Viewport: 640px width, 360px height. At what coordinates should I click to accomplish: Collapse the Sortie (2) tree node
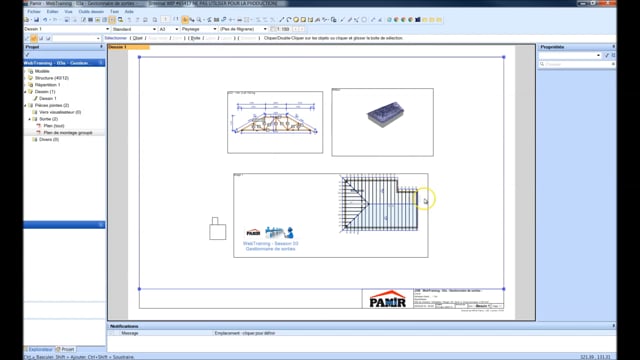click(30, 119)
